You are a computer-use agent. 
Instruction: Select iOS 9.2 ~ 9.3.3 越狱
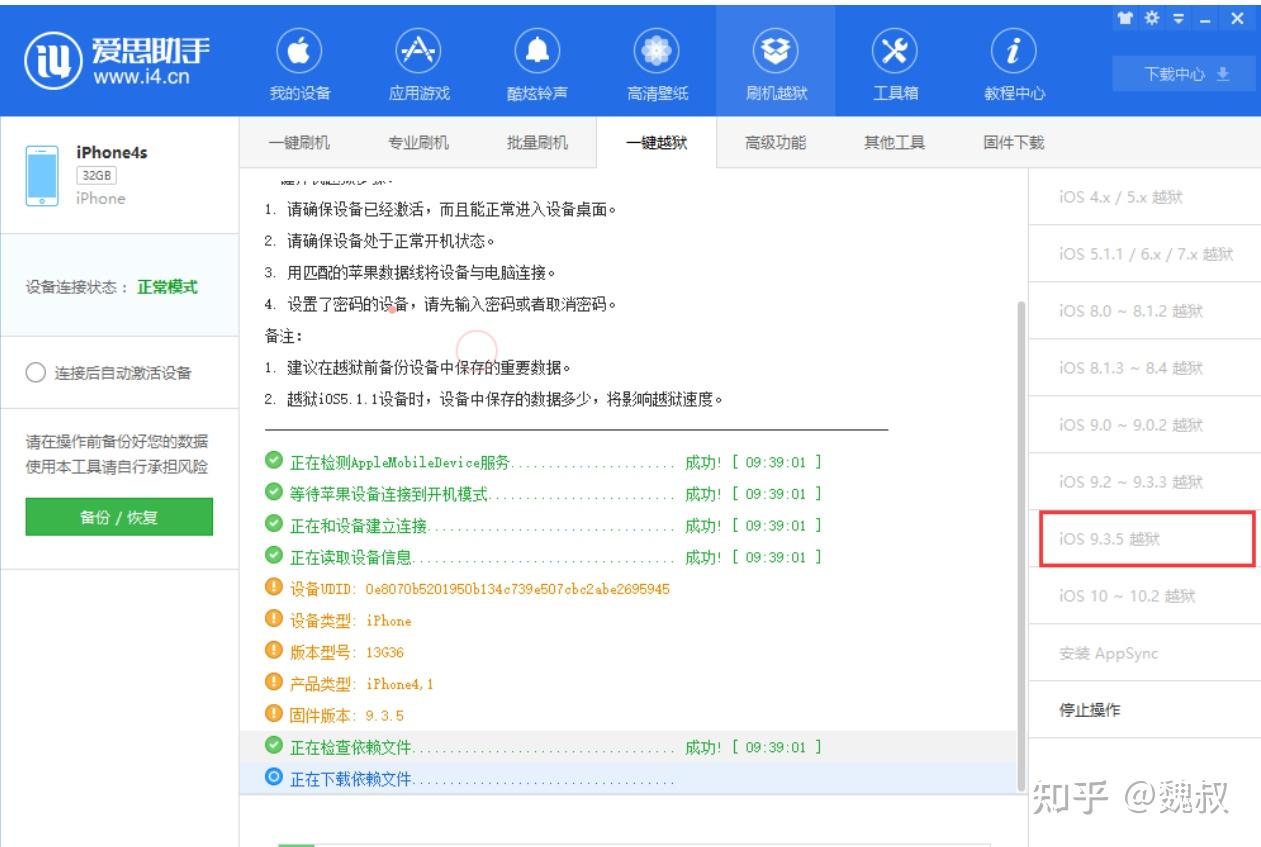[1144, 482]
